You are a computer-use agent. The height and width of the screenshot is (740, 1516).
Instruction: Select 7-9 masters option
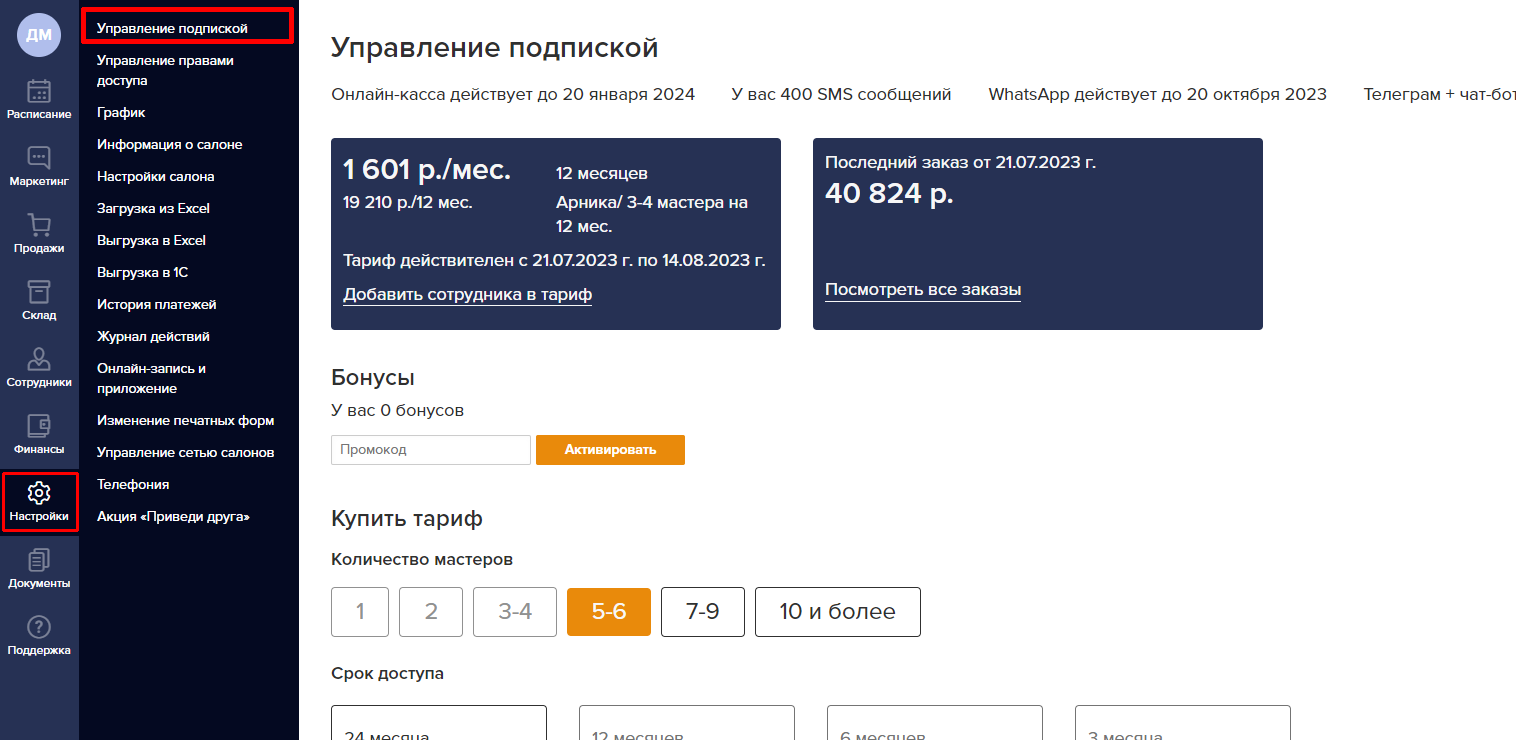pos(703,612)
